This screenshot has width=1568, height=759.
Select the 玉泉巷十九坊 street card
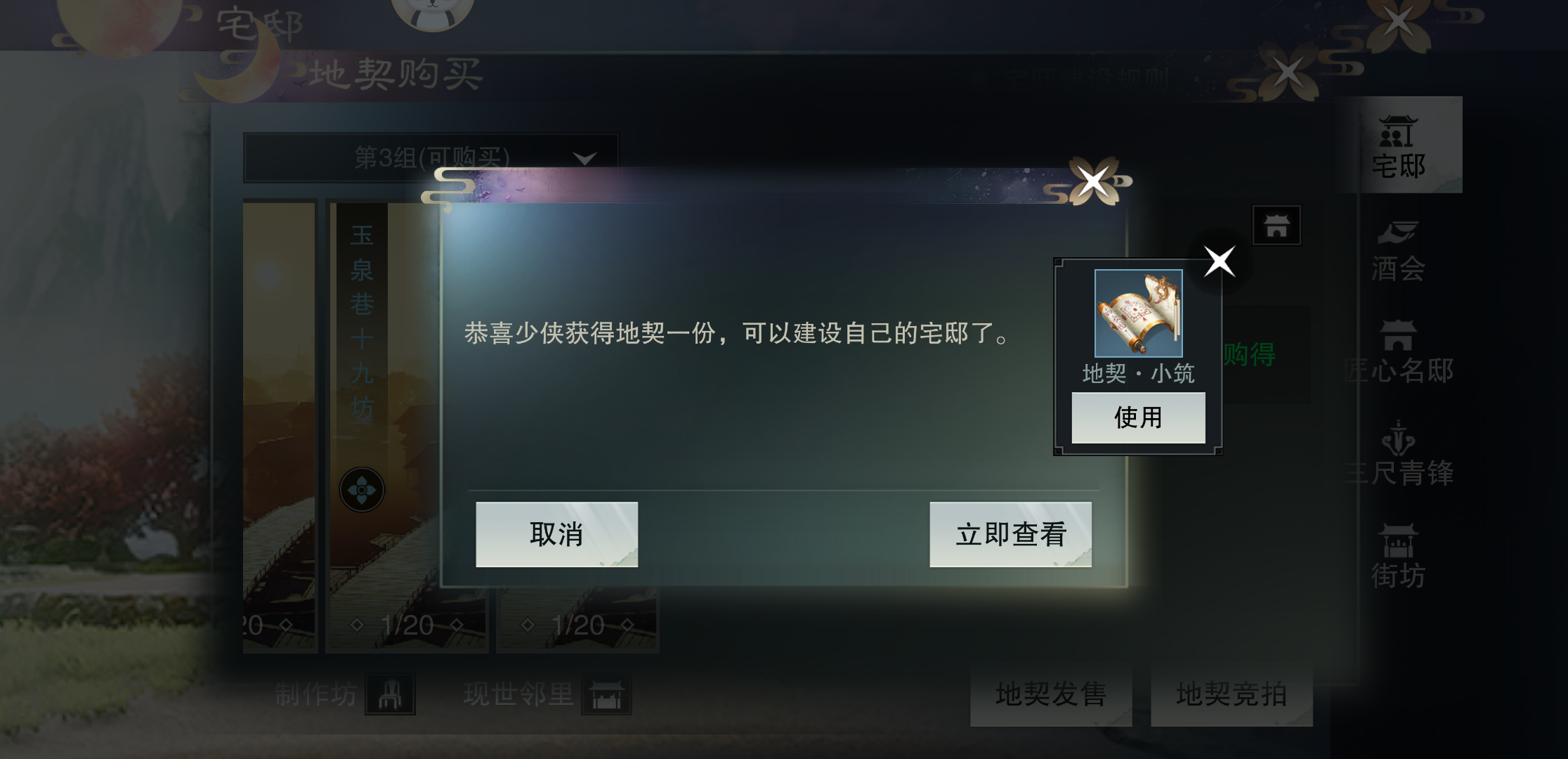click(407, 427)
